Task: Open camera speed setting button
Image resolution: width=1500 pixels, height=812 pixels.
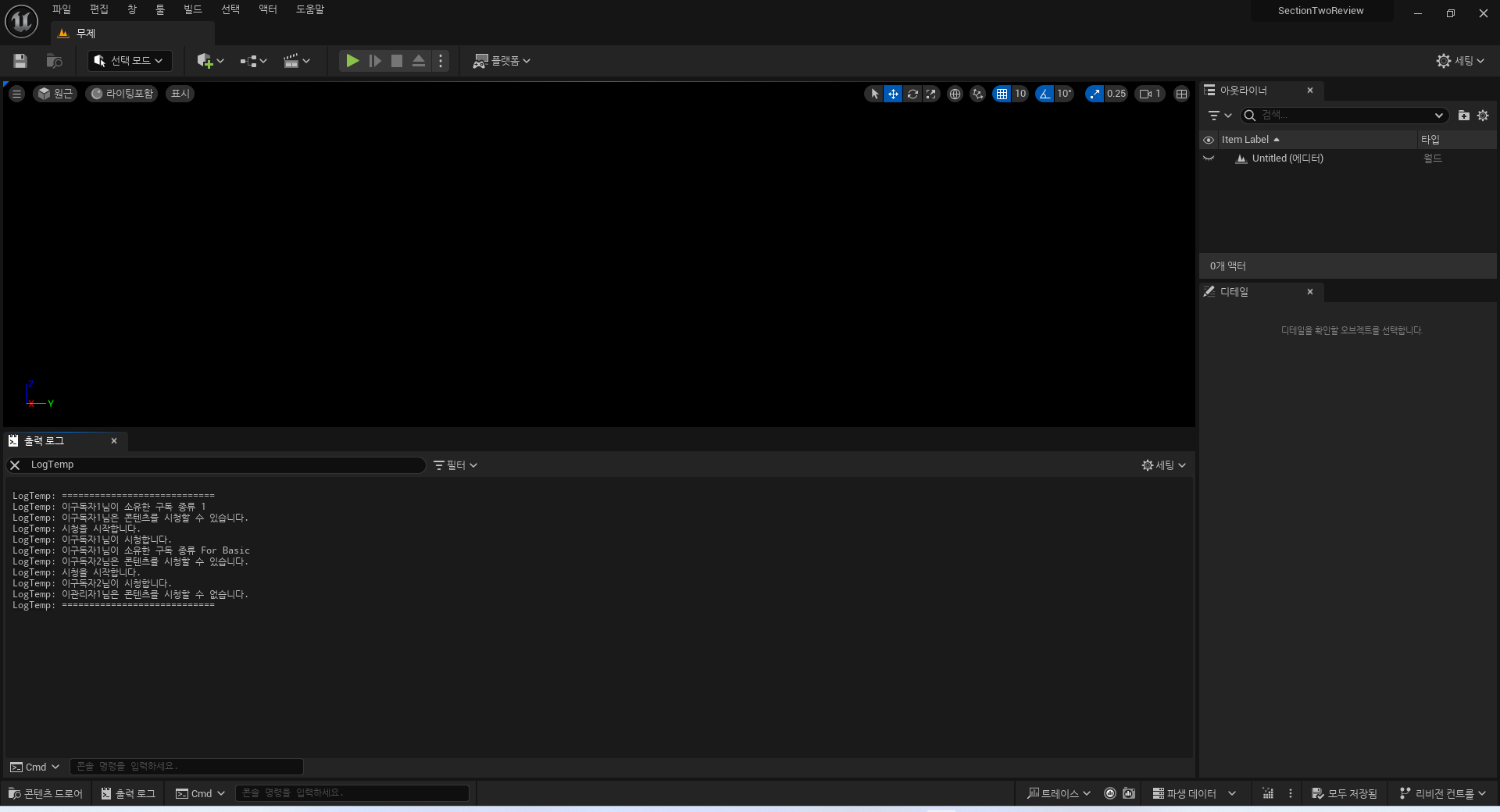Action: pyautogui.click(x=1150, y=94)
